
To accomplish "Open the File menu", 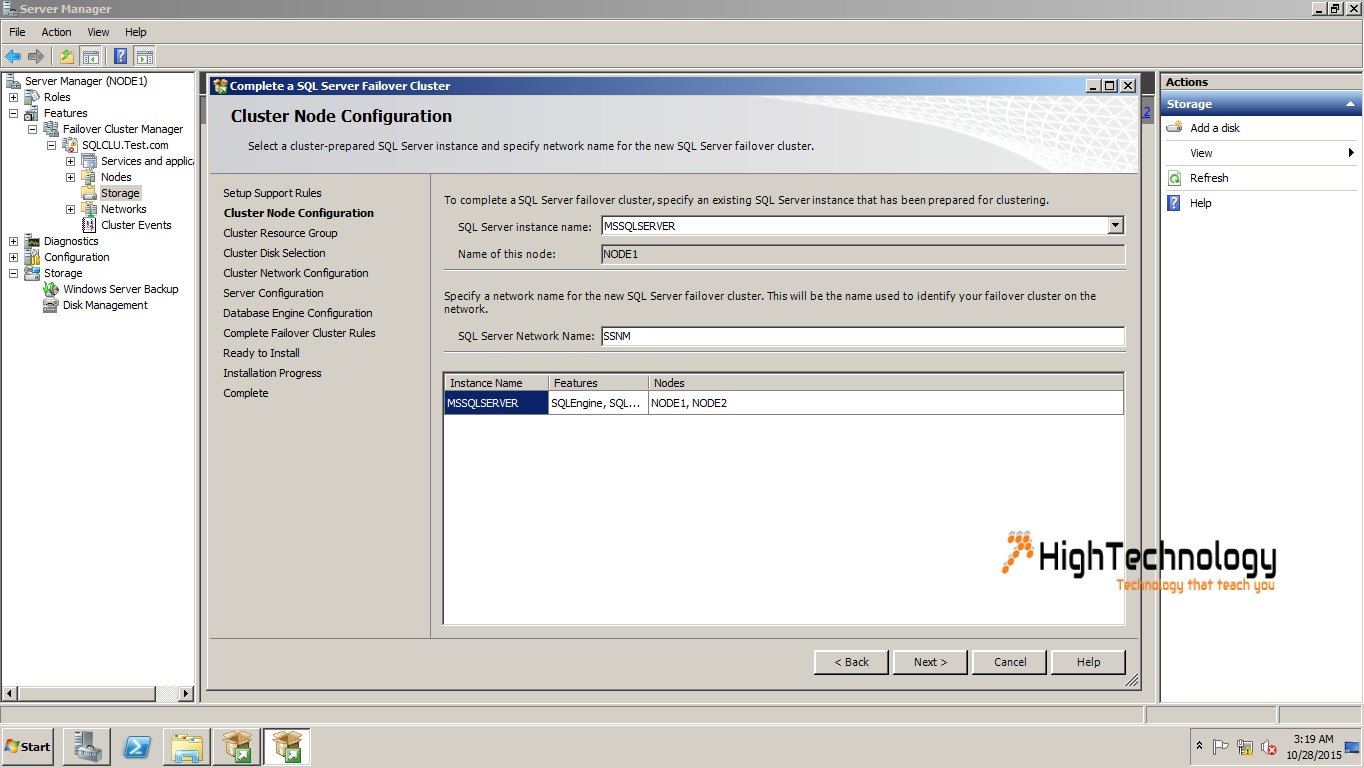I will [x=17, y=32].
